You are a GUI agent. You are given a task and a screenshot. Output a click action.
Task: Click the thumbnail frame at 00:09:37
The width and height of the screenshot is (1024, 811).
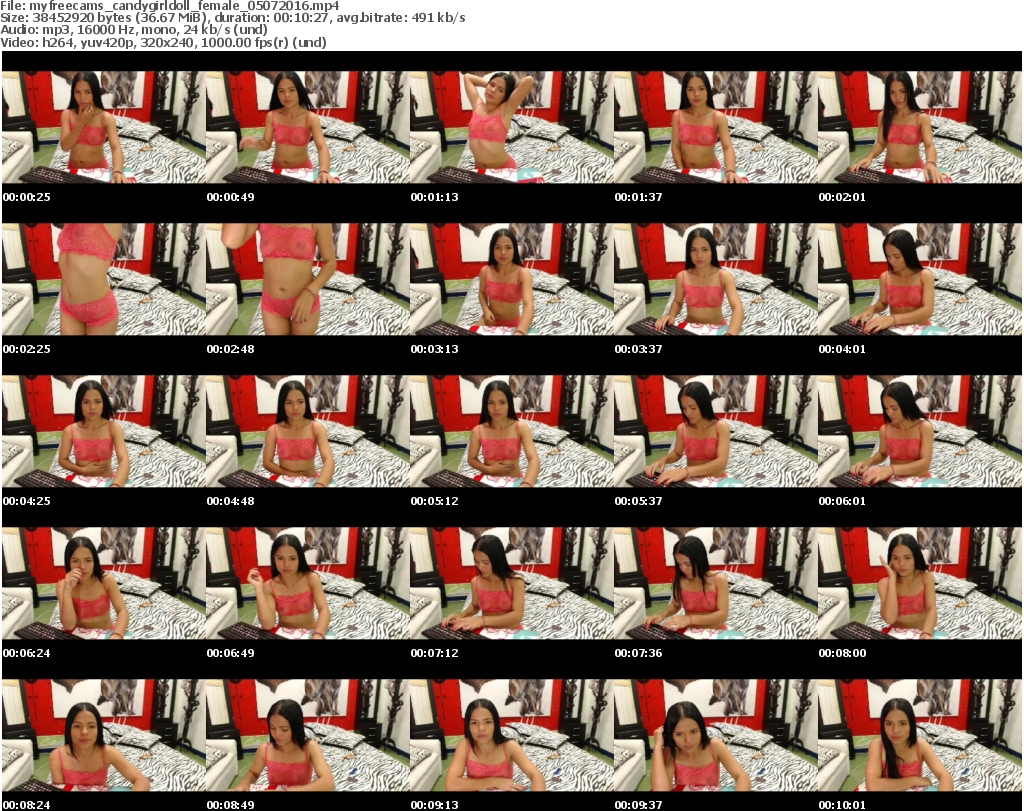click(x=716, y=735)
